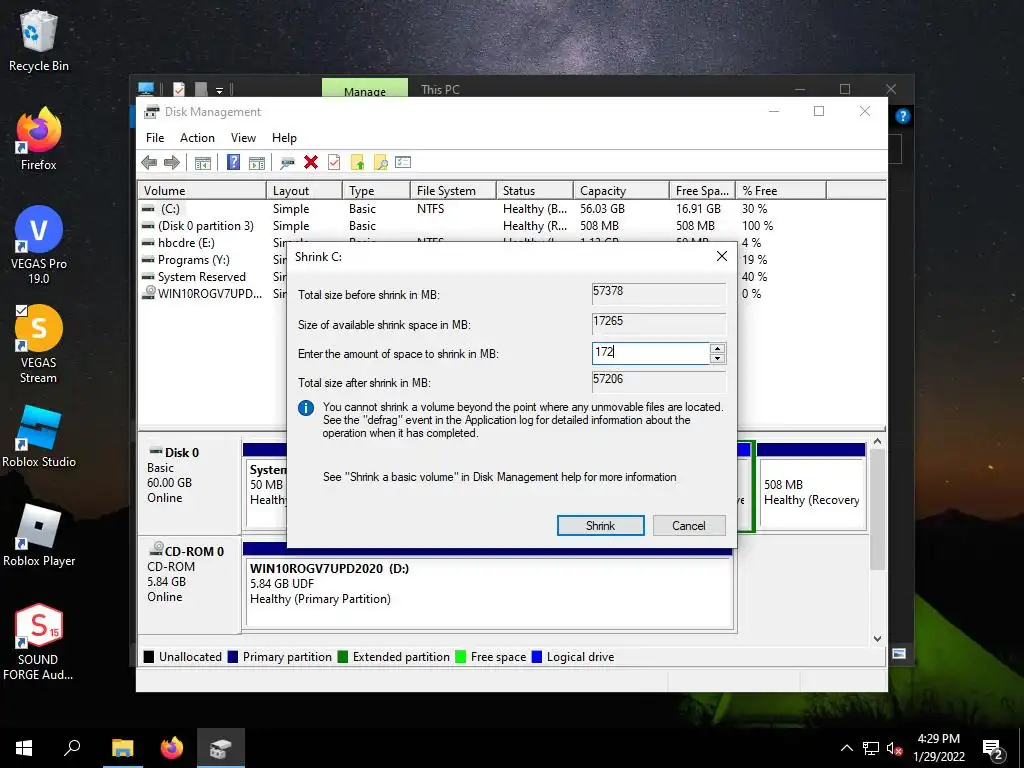Viewport: 1024px width, 768px height.
Task: Click the CD-ROM 0 label panel
Action: (190, 584)
